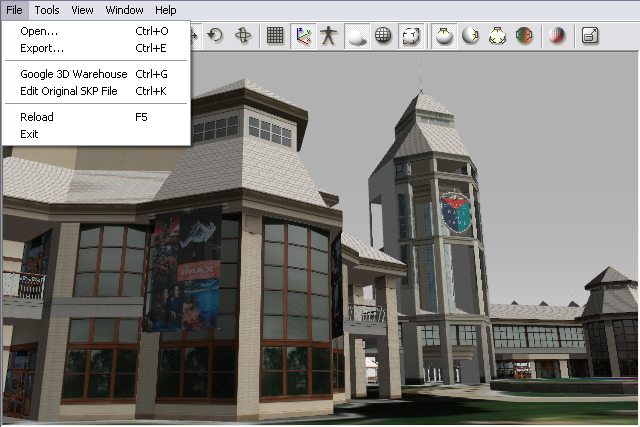Select the solid shaded sphere icon
This screenshot has height=427, width=640.
coord(356,36)
